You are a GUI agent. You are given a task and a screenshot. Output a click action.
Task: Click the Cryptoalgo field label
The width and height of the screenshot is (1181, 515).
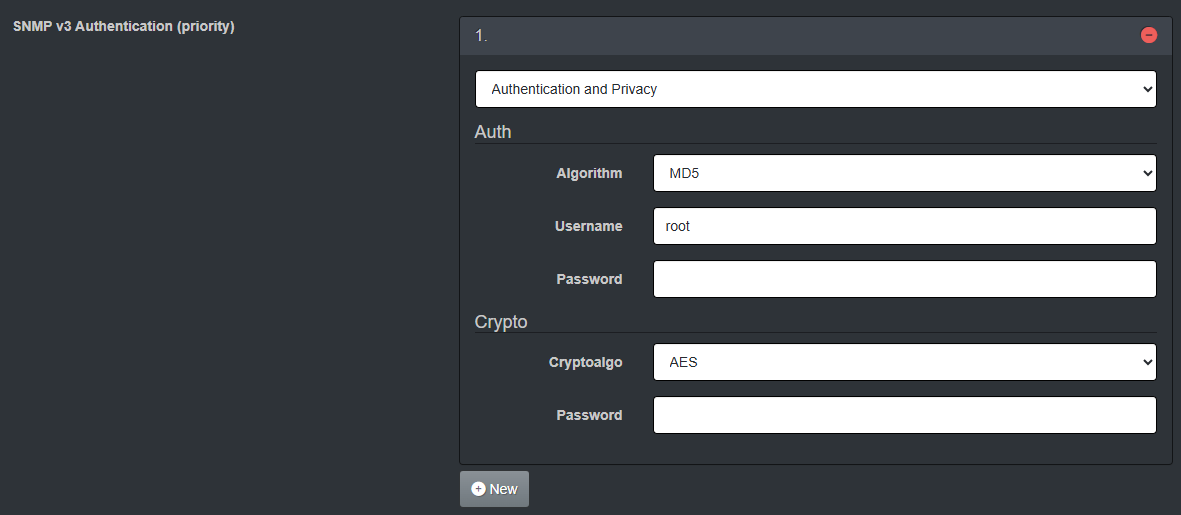(585, 362)
